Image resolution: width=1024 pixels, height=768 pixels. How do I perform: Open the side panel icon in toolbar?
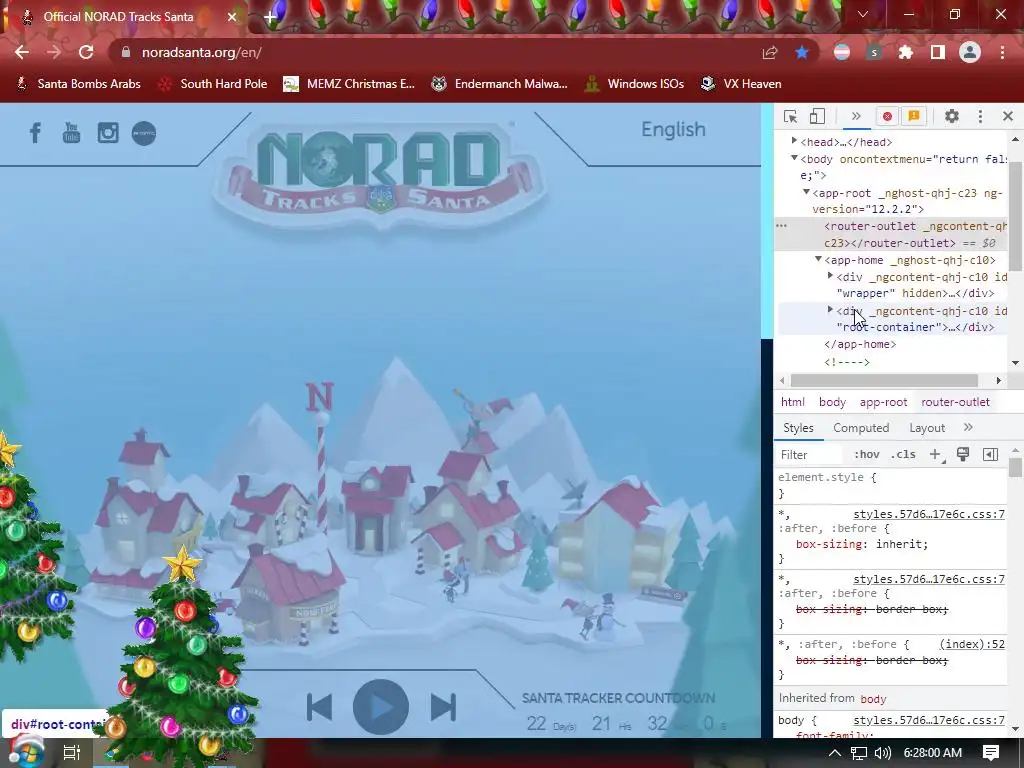tap(938, 52)
